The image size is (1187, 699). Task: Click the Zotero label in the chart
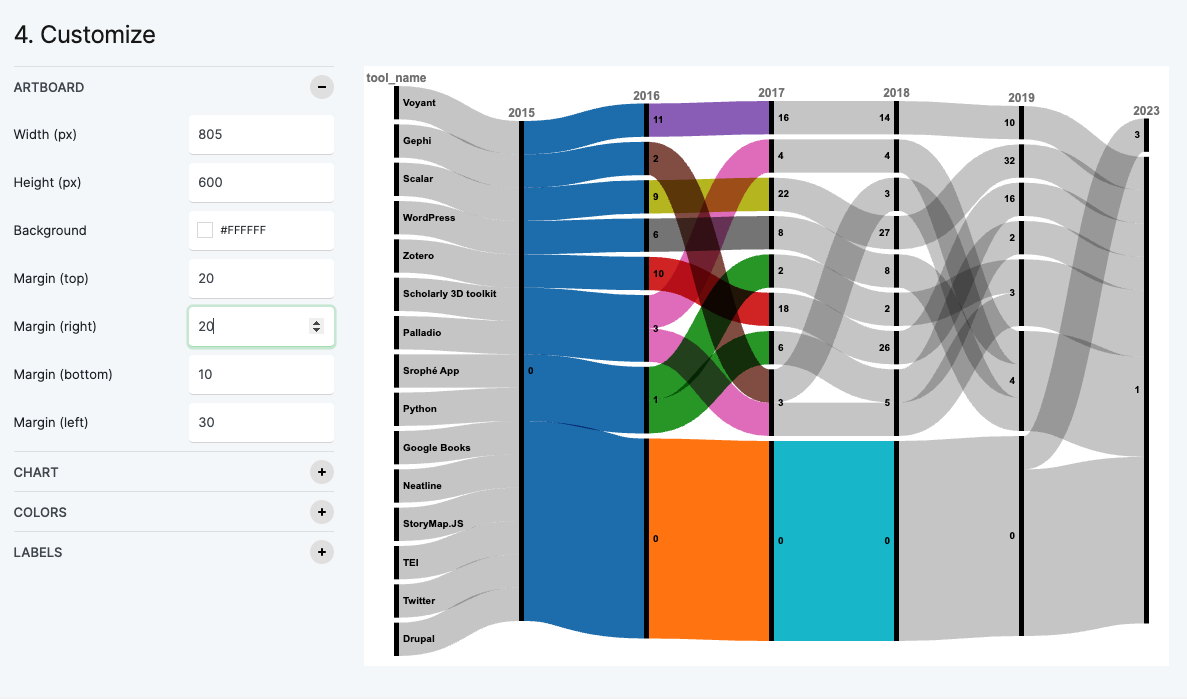coord(418,256)
